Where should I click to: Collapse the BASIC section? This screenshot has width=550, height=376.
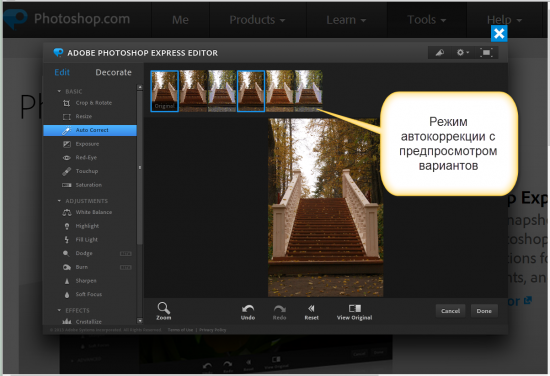[59, 91]
